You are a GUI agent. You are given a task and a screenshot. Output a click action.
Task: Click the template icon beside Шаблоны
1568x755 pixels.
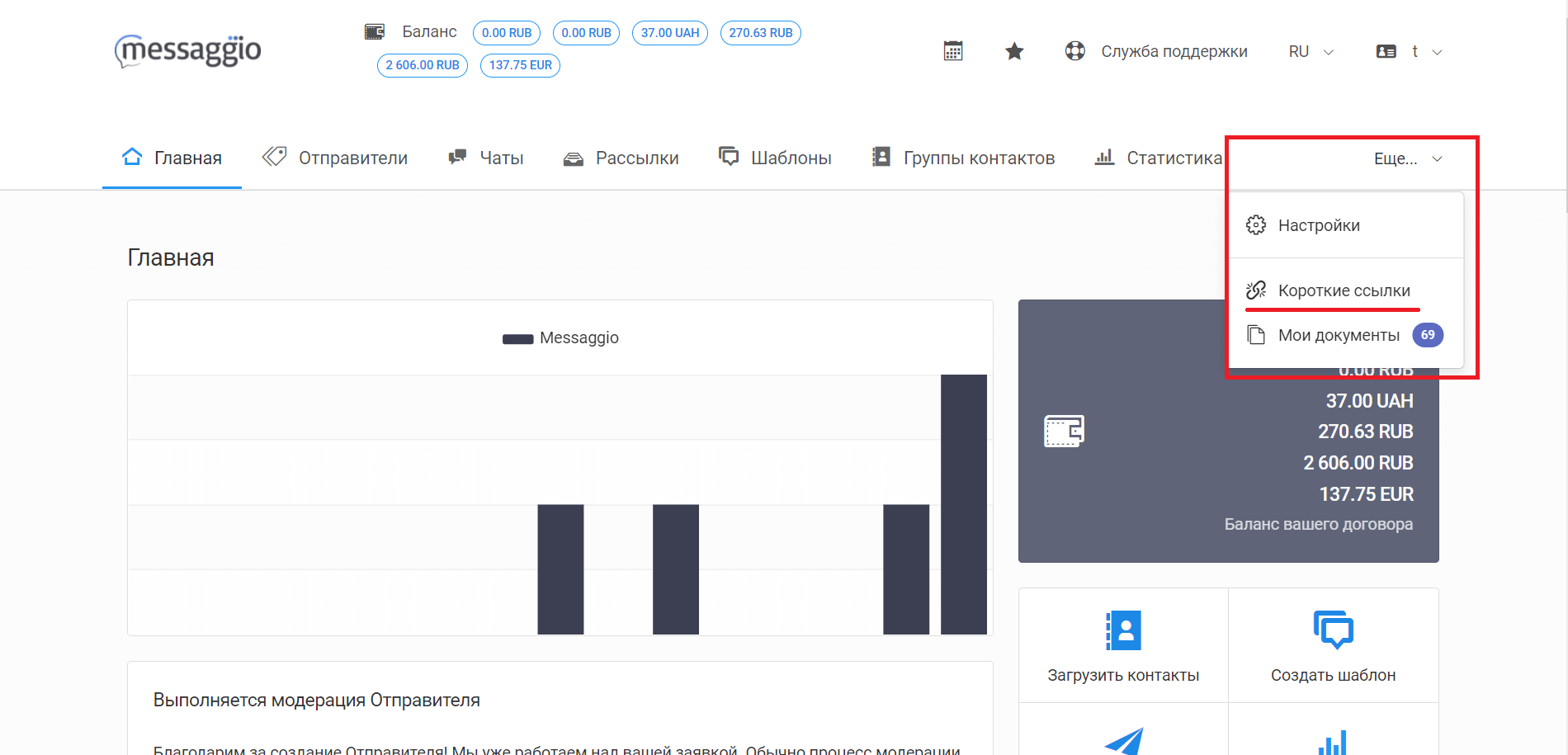click(729, 156)
